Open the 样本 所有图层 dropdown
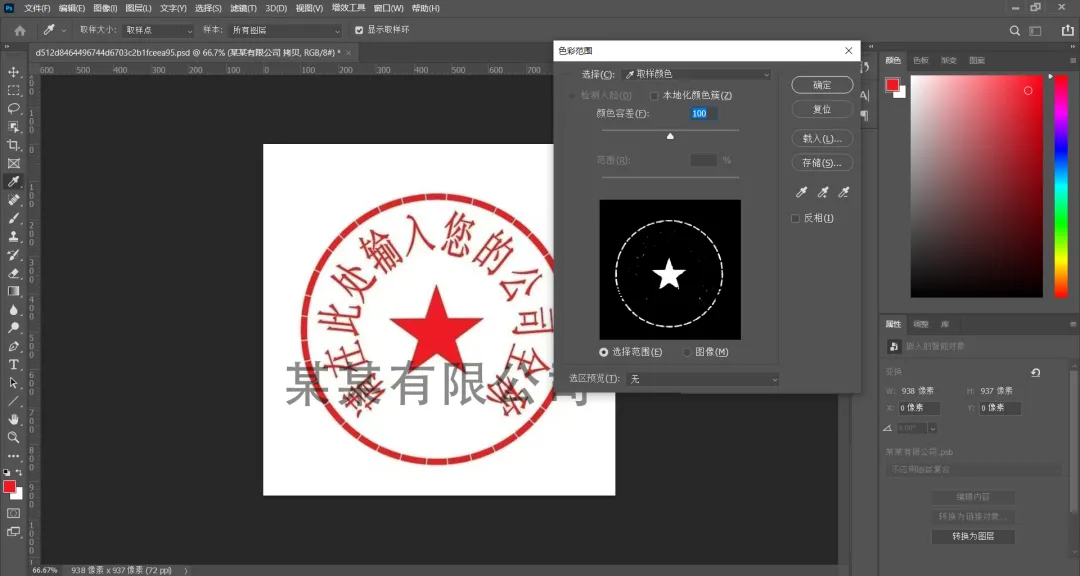The image size is (1080, 576). (286, 30)
